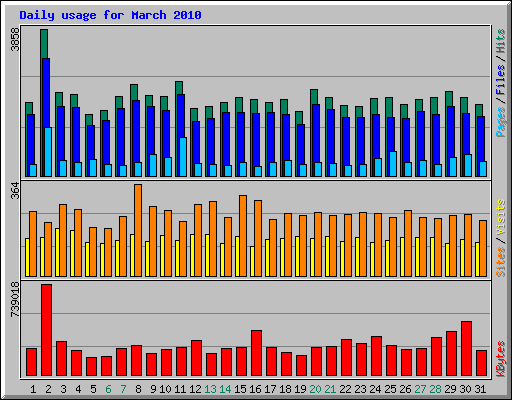This screenshot has height=400, width=512.
Task: Click the tallest orange visits bar on day 8
Action: tap(138, 230)
